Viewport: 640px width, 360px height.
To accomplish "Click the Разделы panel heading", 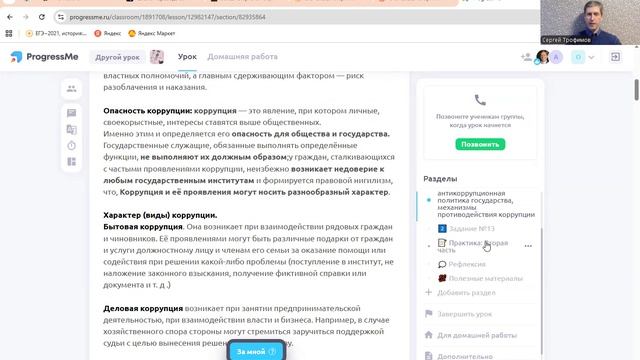I will click(440, 179).
